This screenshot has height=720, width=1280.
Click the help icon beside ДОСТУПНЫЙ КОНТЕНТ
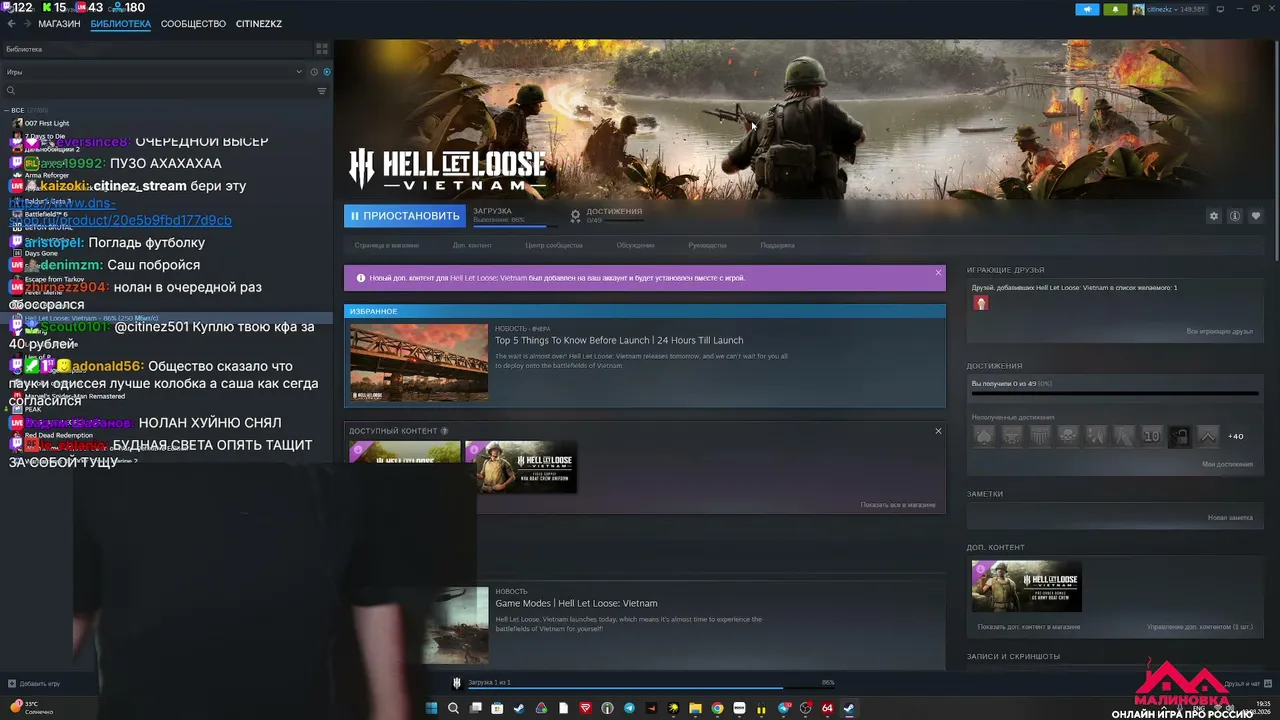444,431
